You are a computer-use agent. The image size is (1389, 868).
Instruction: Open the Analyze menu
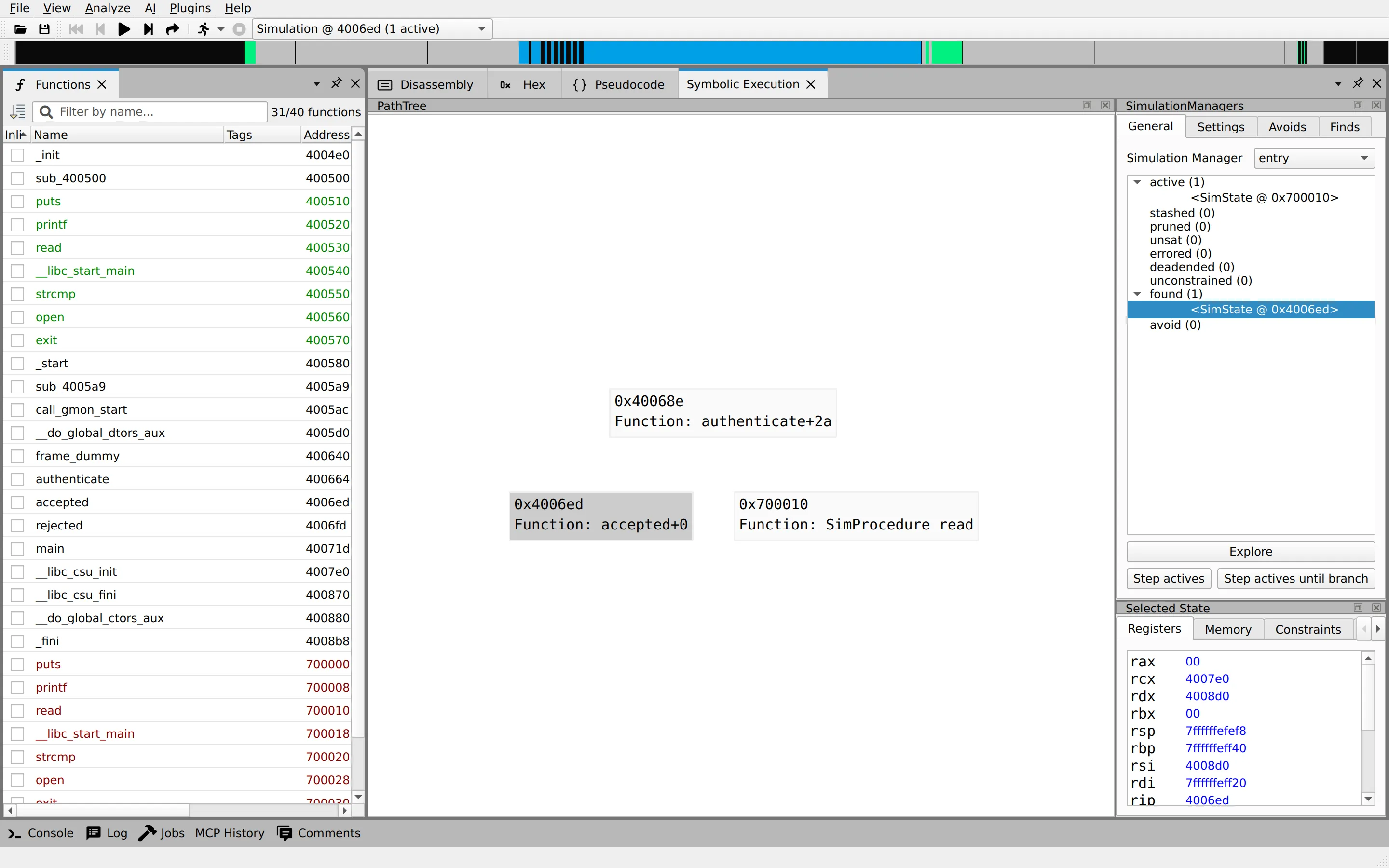click(x=108, y=8)
